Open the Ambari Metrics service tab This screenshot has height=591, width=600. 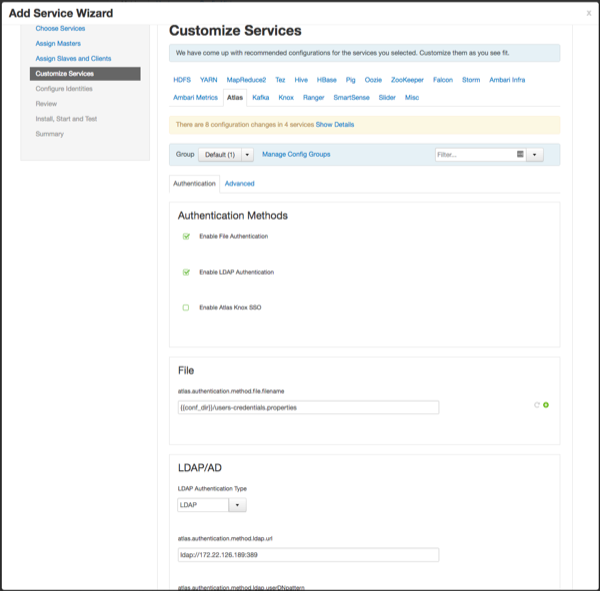[x=194, y=97]
